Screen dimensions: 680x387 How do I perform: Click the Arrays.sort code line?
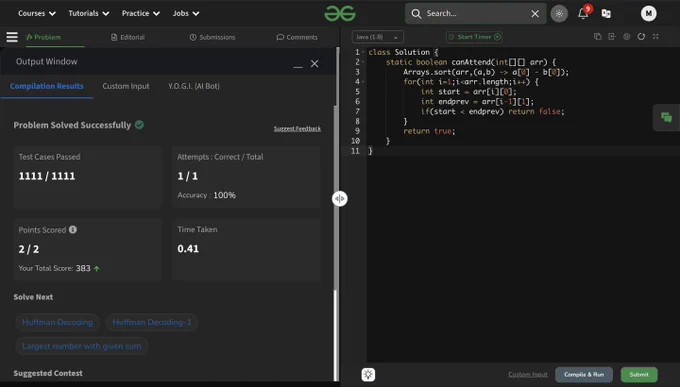click(486, 72)
